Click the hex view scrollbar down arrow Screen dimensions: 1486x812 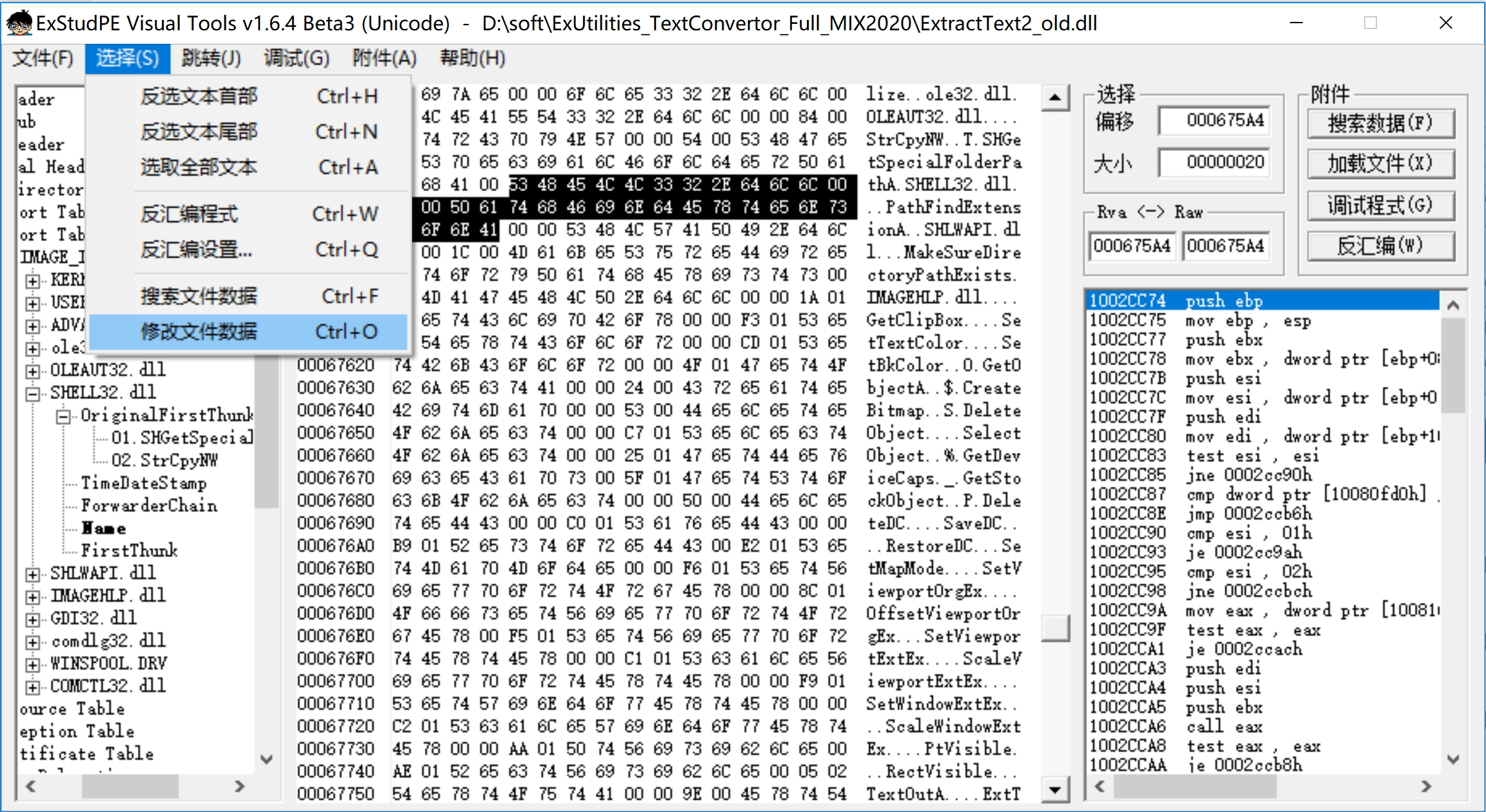tap(1055, 788)
